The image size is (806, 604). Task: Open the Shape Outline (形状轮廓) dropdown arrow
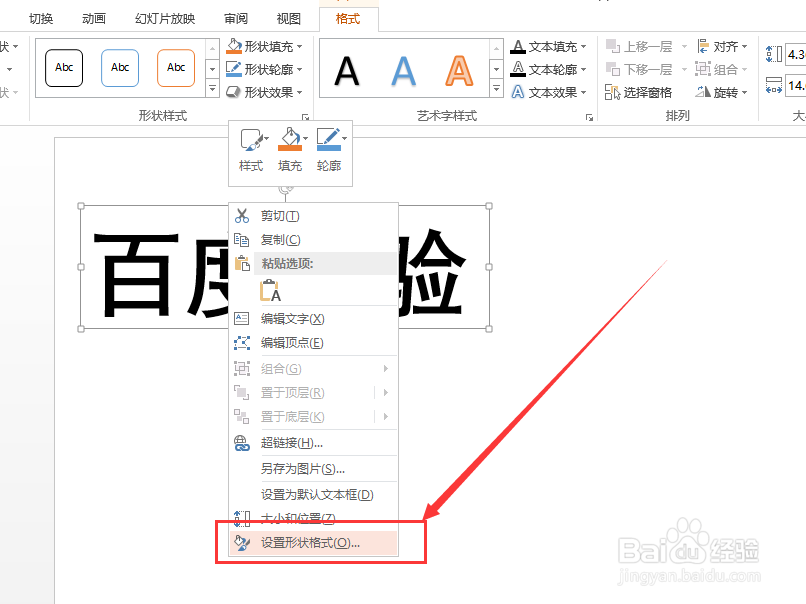300,69
